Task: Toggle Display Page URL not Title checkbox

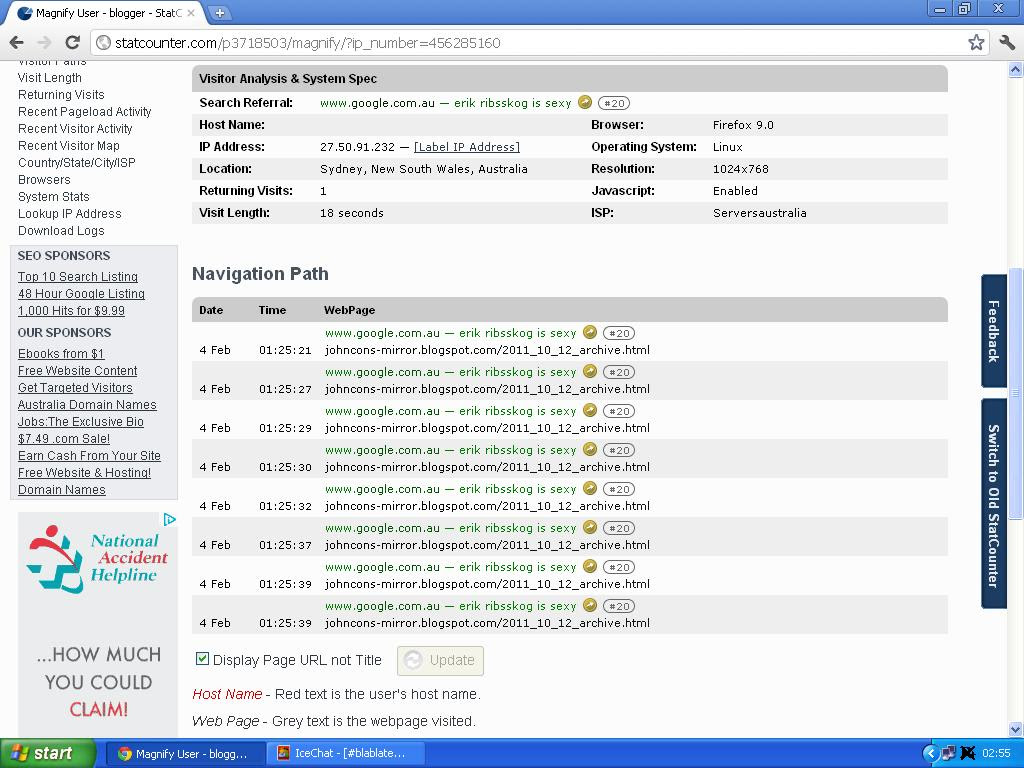Action: coord(202,659)
